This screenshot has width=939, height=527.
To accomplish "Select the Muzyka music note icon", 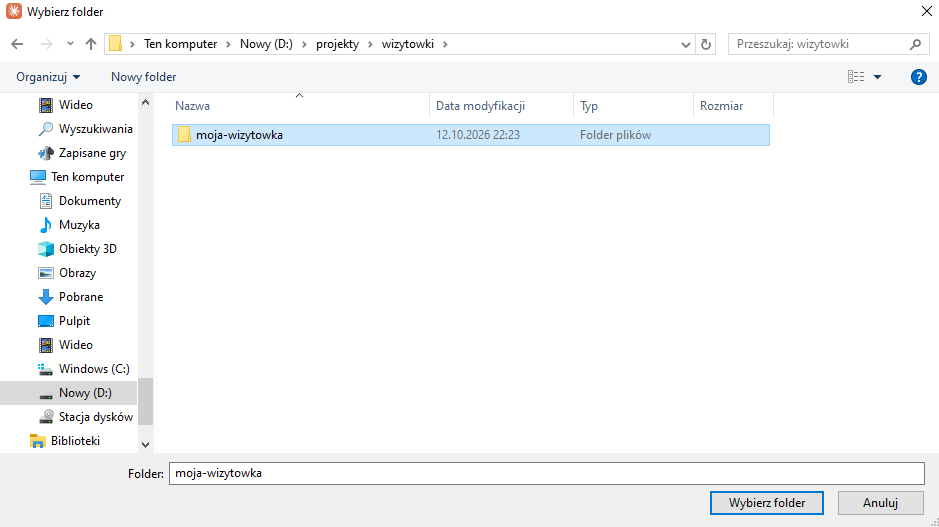I will tap(46, 225).
